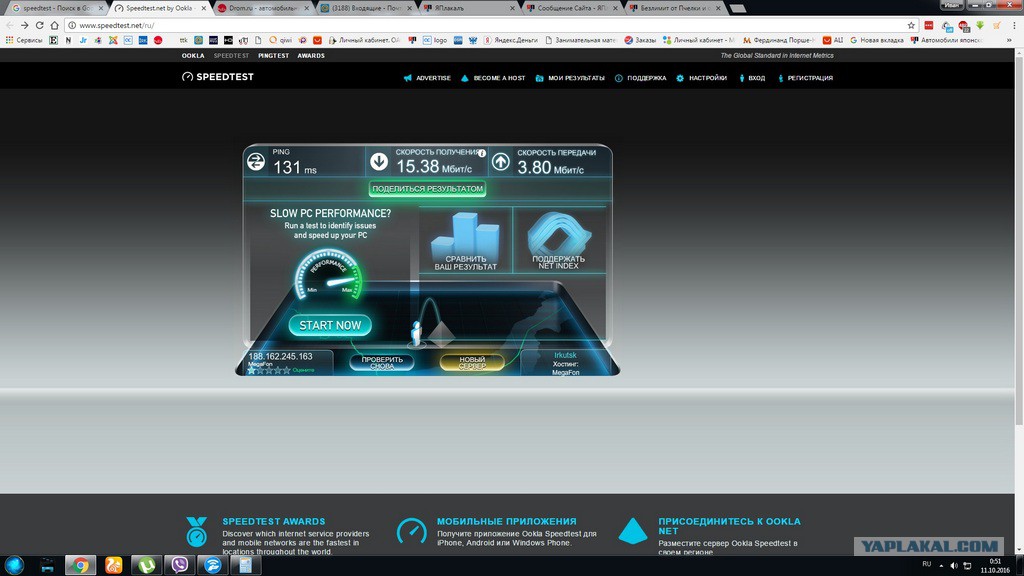Click the address bar with www.speedtest.net/ru/

tap(487, 25)
